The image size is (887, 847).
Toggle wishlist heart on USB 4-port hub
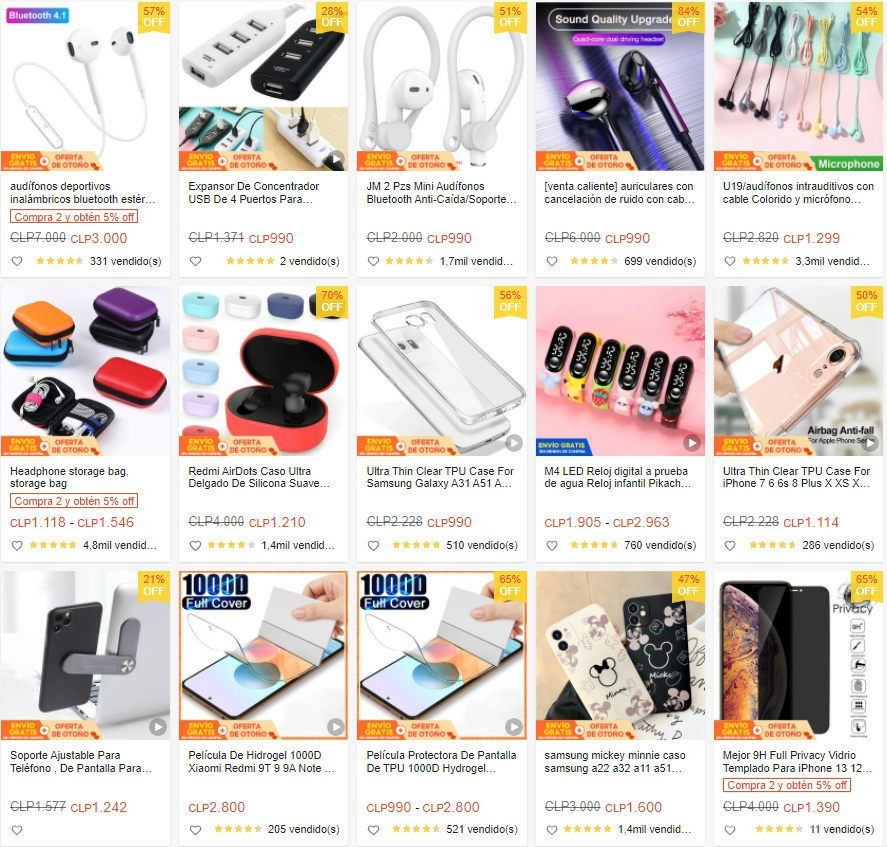pyautogui.click(x=195, y=261)
